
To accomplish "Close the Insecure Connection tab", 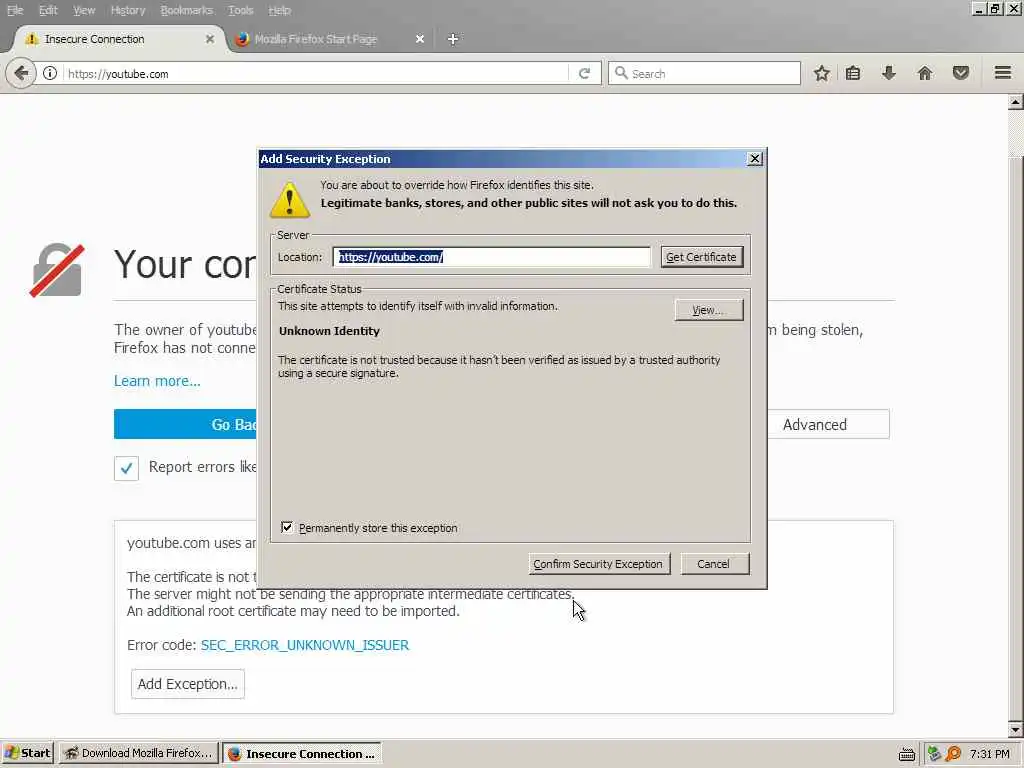I will pyautogui.click(x=210, y=39).
